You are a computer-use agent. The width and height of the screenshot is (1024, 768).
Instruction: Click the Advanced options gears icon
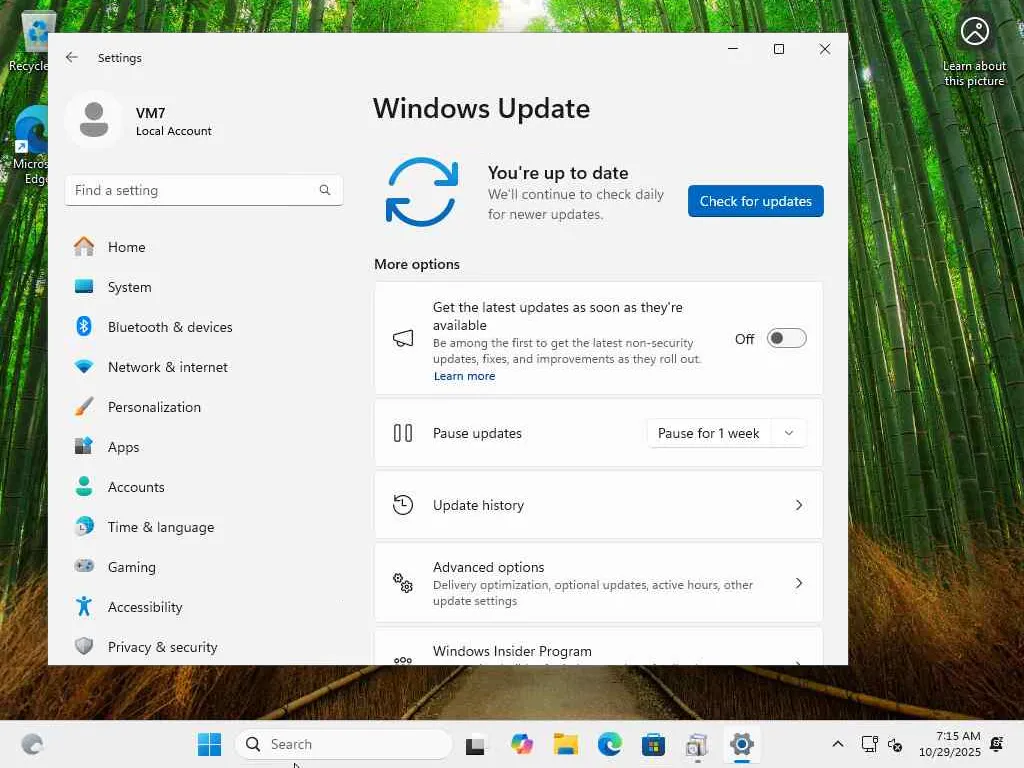pos(403,583)
